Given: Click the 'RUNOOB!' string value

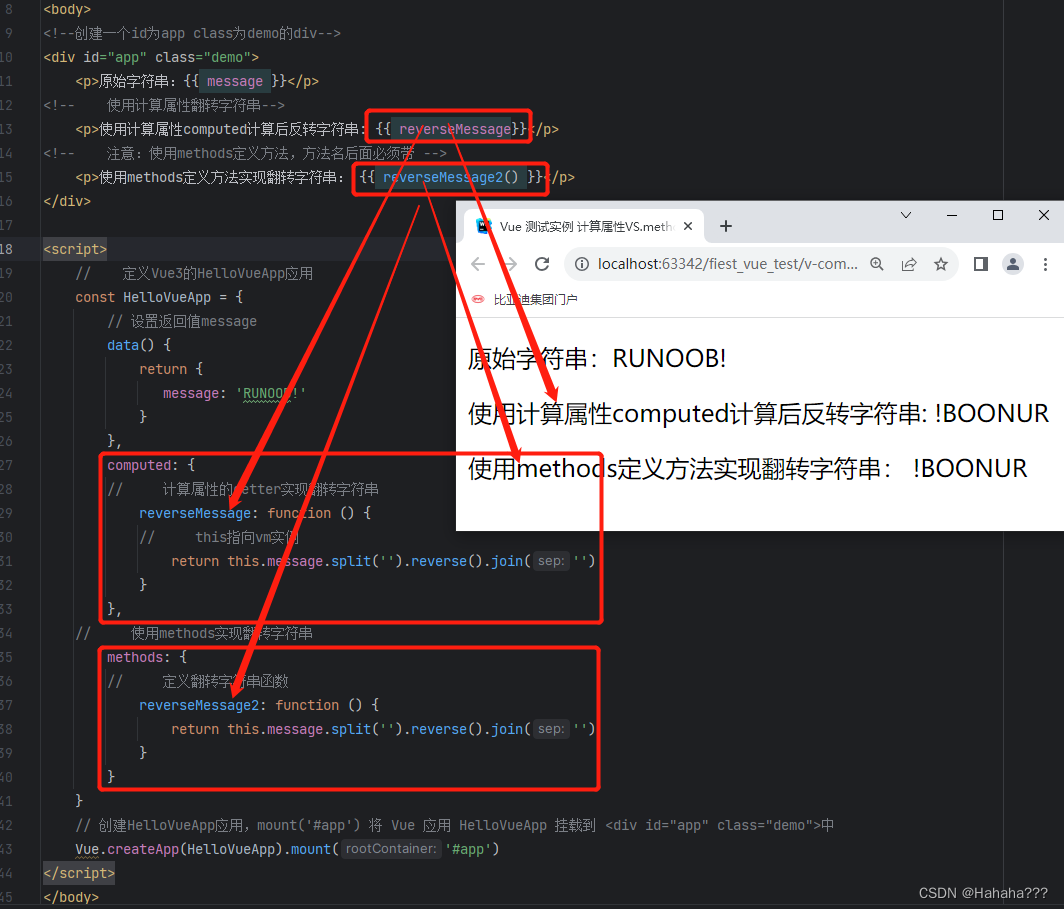Looking at the screenshot, I should coord(271,393).
